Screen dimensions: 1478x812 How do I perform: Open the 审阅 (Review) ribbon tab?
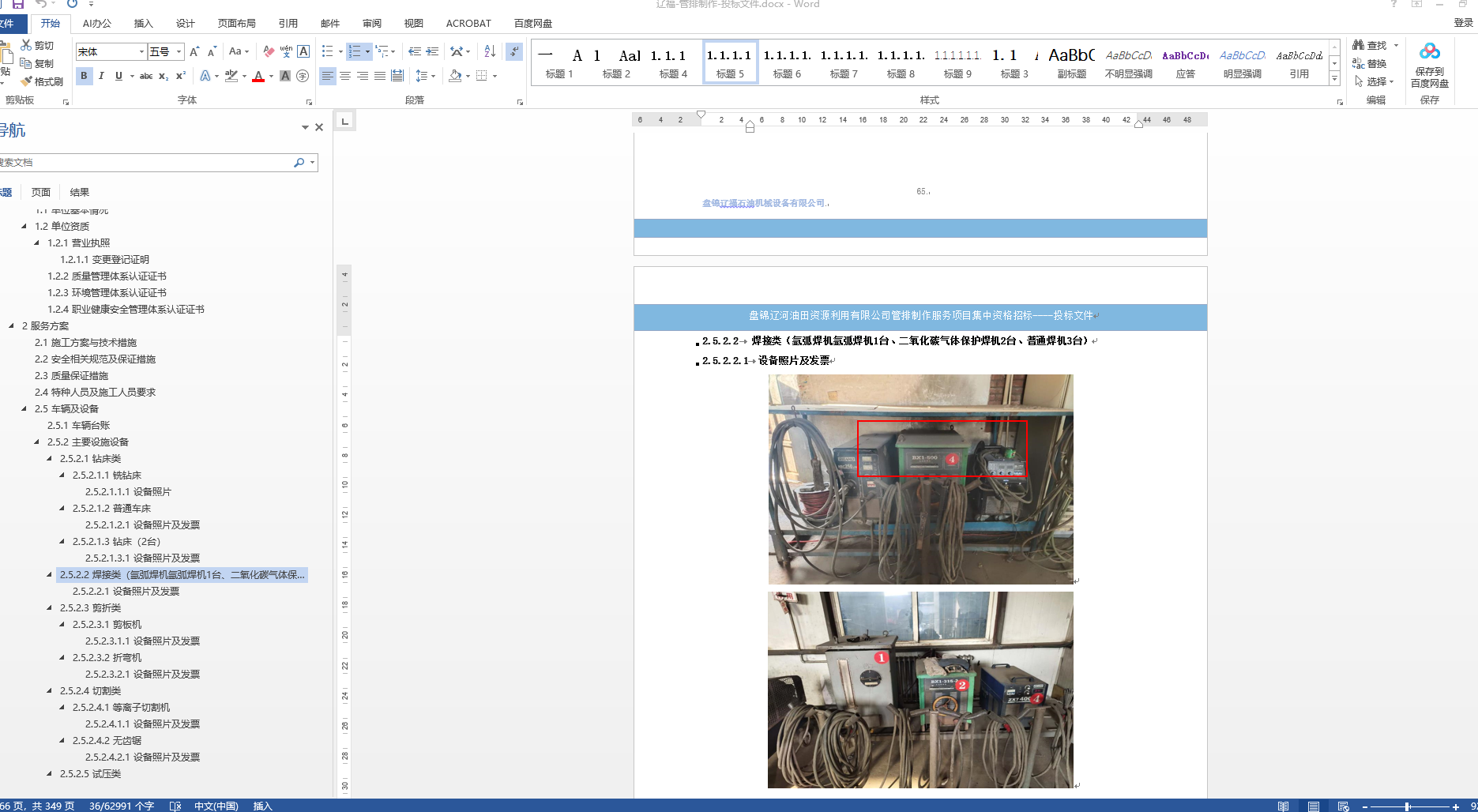(372, 24)
